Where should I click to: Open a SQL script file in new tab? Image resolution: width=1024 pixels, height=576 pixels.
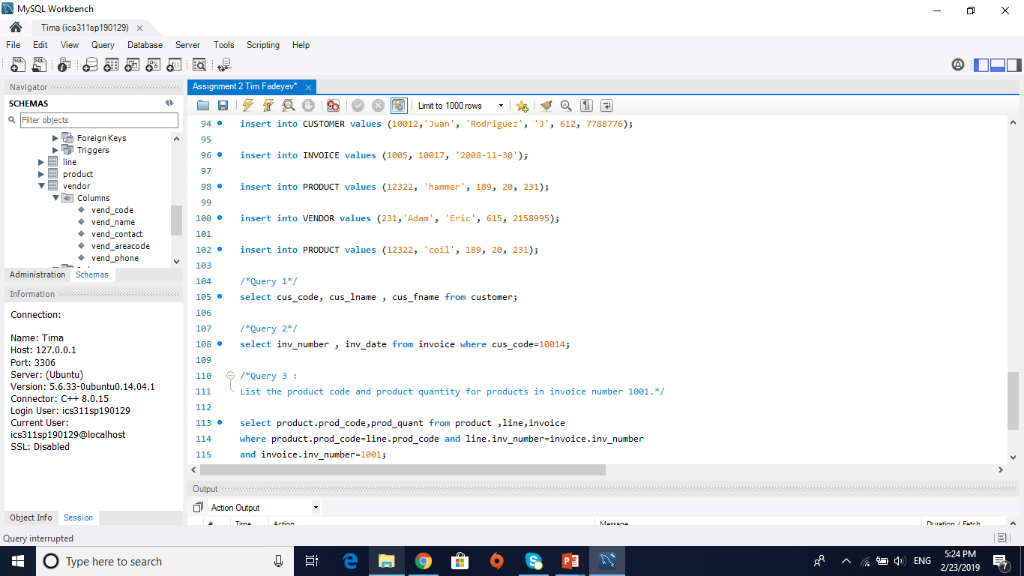(x=39, y=65)
